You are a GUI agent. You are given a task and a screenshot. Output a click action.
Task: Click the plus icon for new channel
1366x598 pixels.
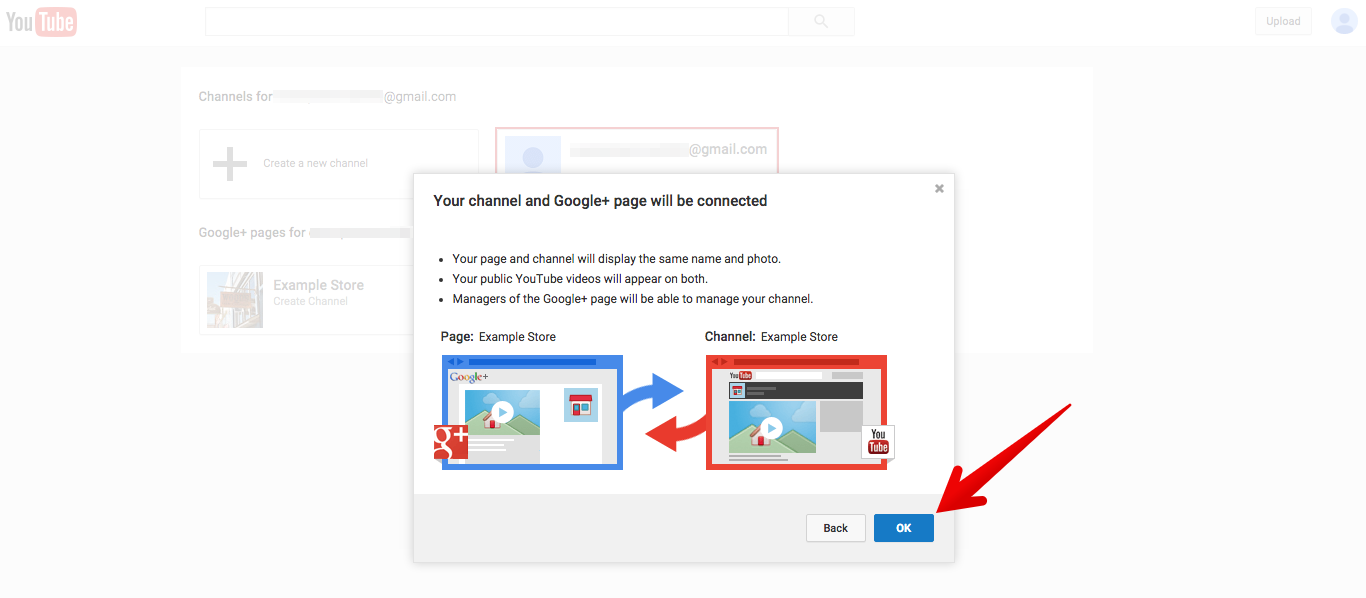point(230,163)
